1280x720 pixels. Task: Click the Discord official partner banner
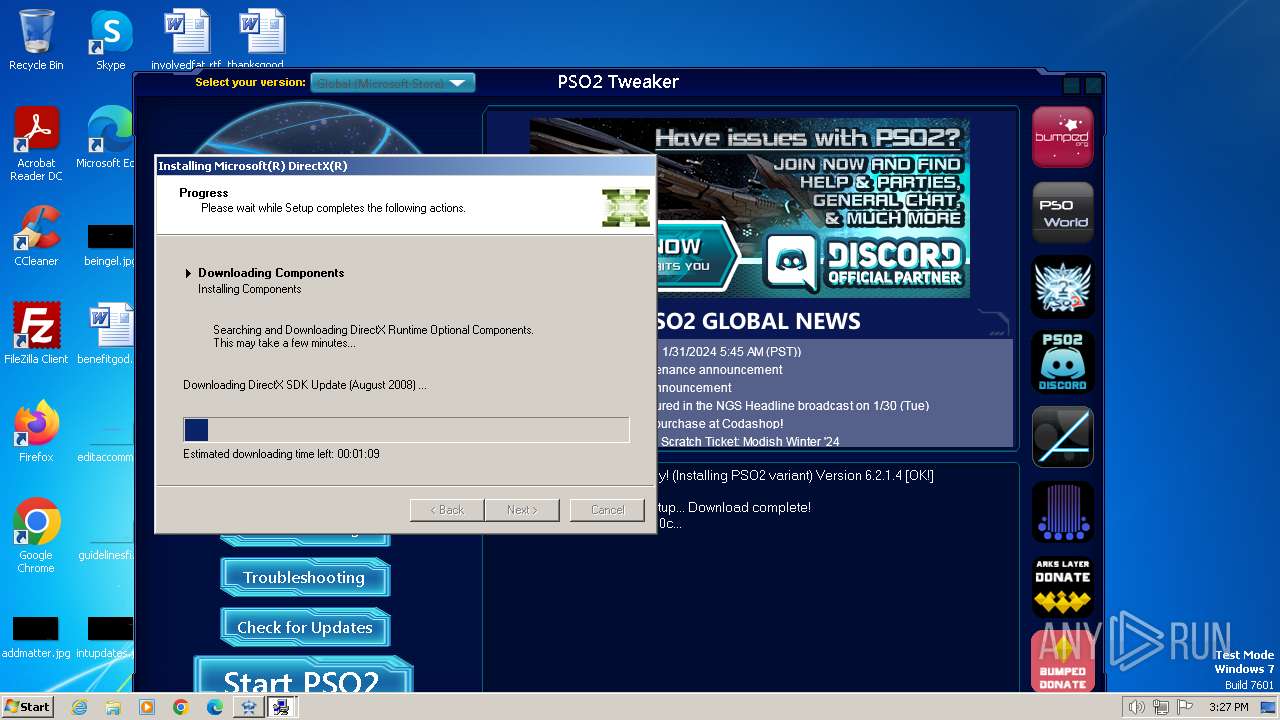(812, 208)
